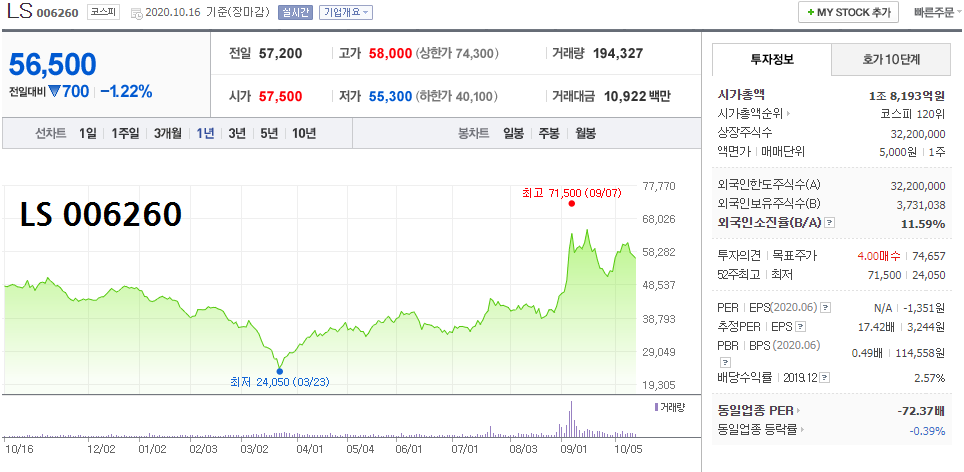Open the 동일업종 PER link
Viewport: 964px width, 472px height.
point(755,411)
